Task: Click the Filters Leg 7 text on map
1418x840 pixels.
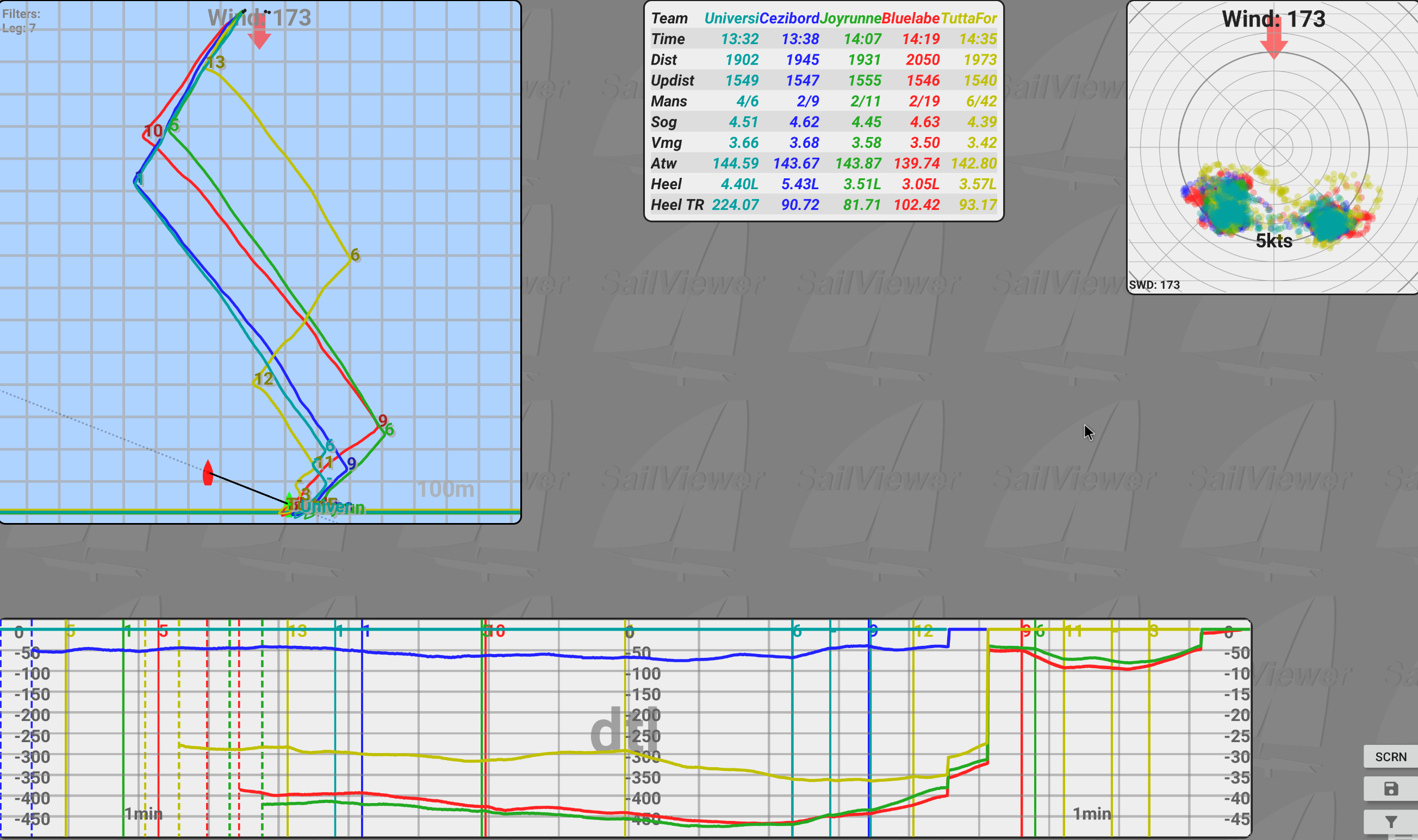Action: pos(21,20)
